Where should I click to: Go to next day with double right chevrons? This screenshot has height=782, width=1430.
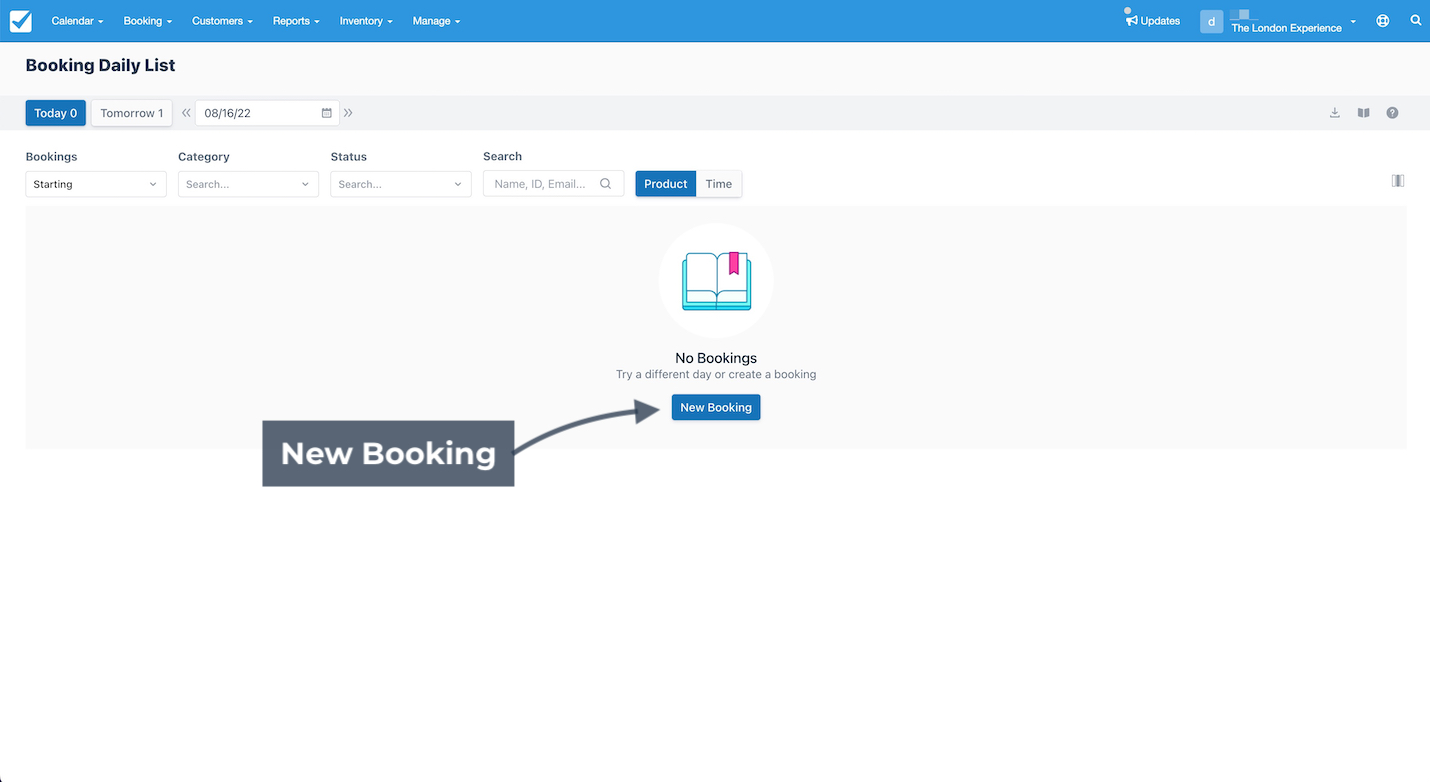[x=348, y=113]
